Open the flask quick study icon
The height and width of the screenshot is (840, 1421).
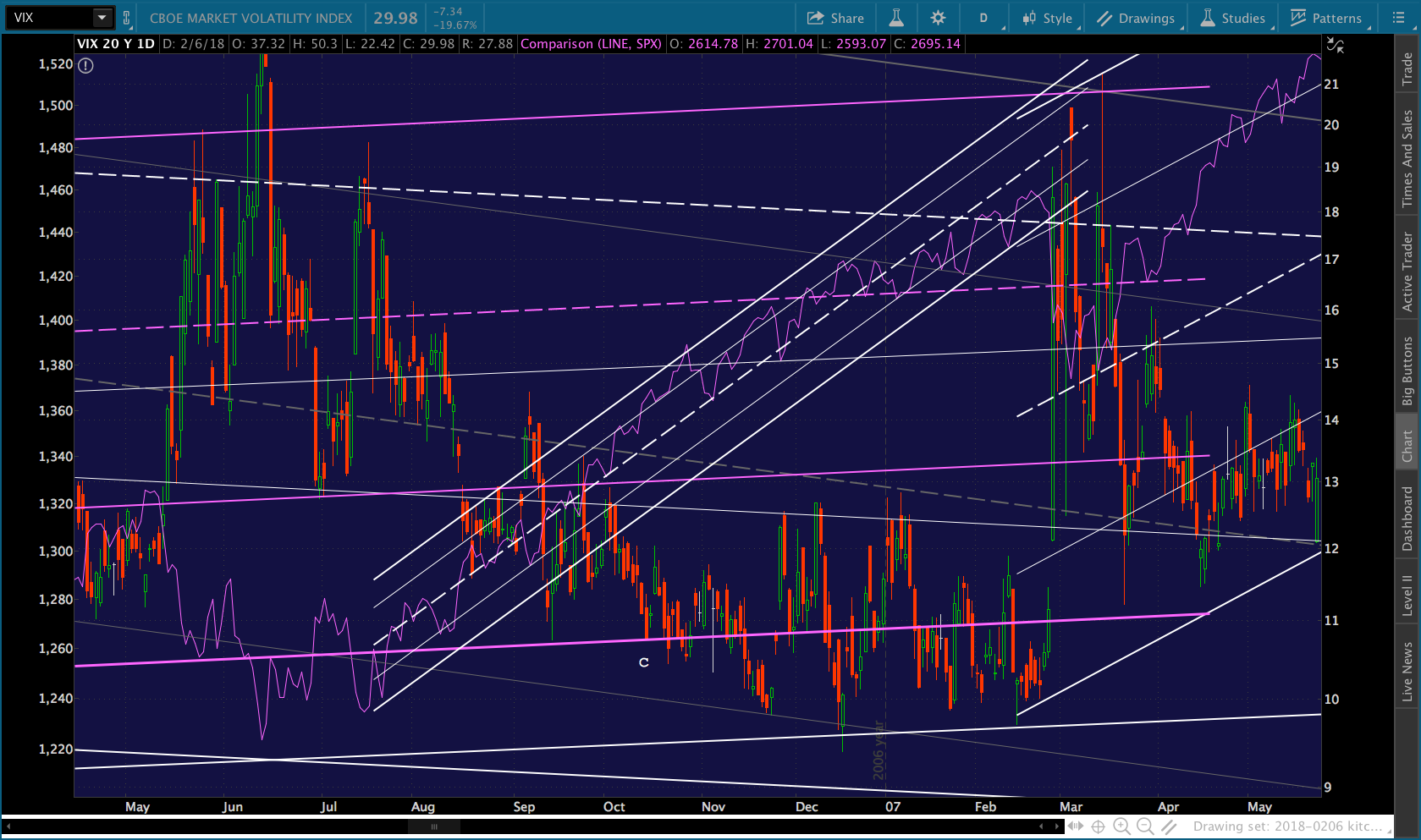pyautogui.click(x=896, y=18)
